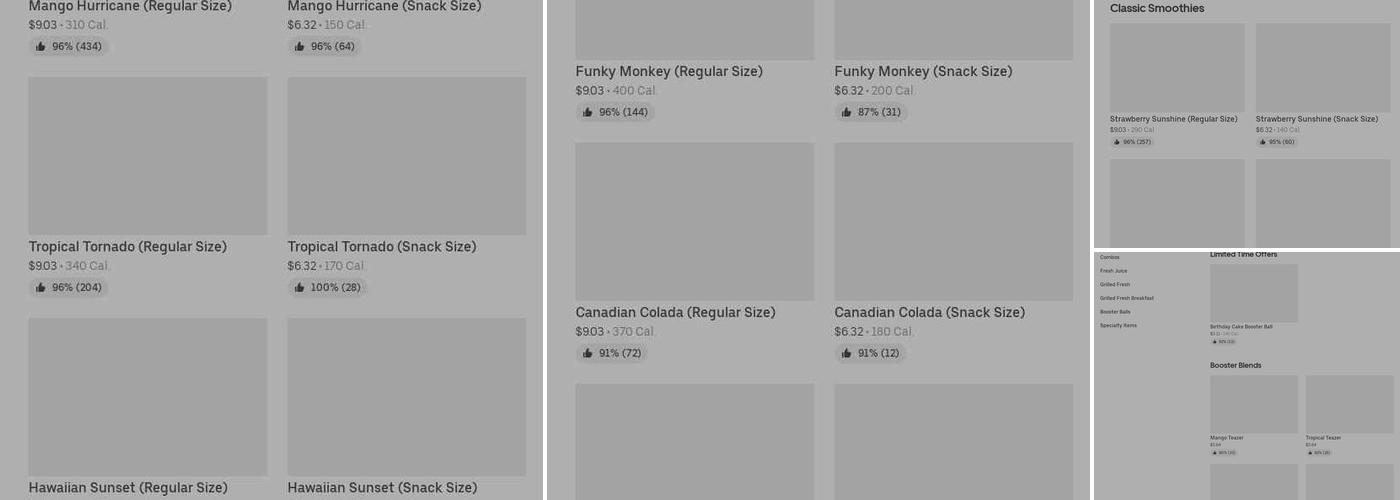This screenshot has height=500, width=1400.
Task: Open the Specialty Items category
Action: coord(1118,326)
